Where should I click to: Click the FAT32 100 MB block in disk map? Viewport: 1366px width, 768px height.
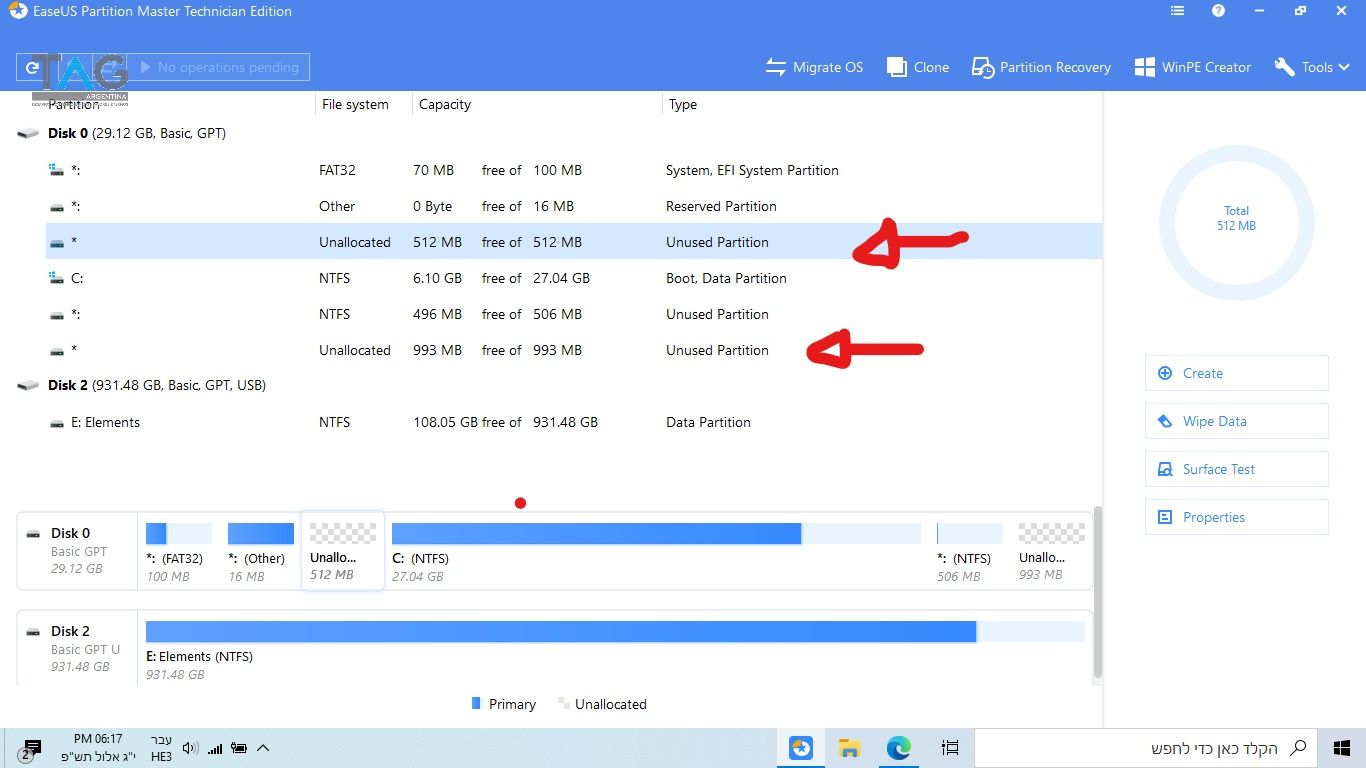pos(179,553)
